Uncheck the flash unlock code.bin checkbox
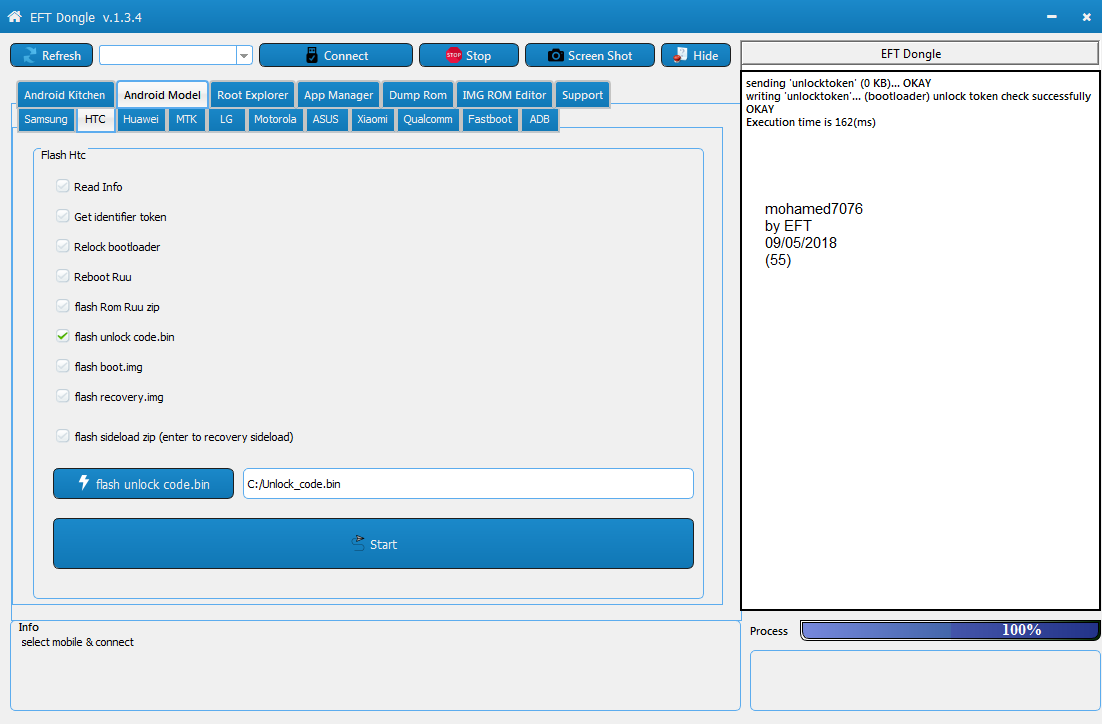 [63, 336]
